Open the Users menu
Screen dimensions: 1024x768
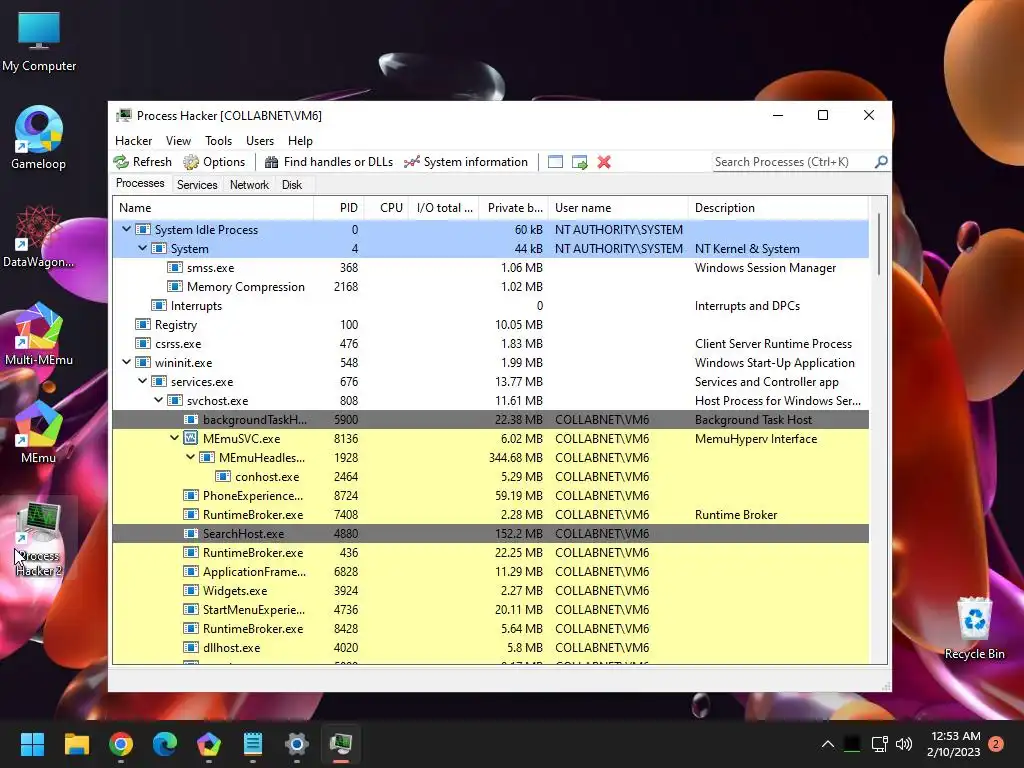click(260, 141)
